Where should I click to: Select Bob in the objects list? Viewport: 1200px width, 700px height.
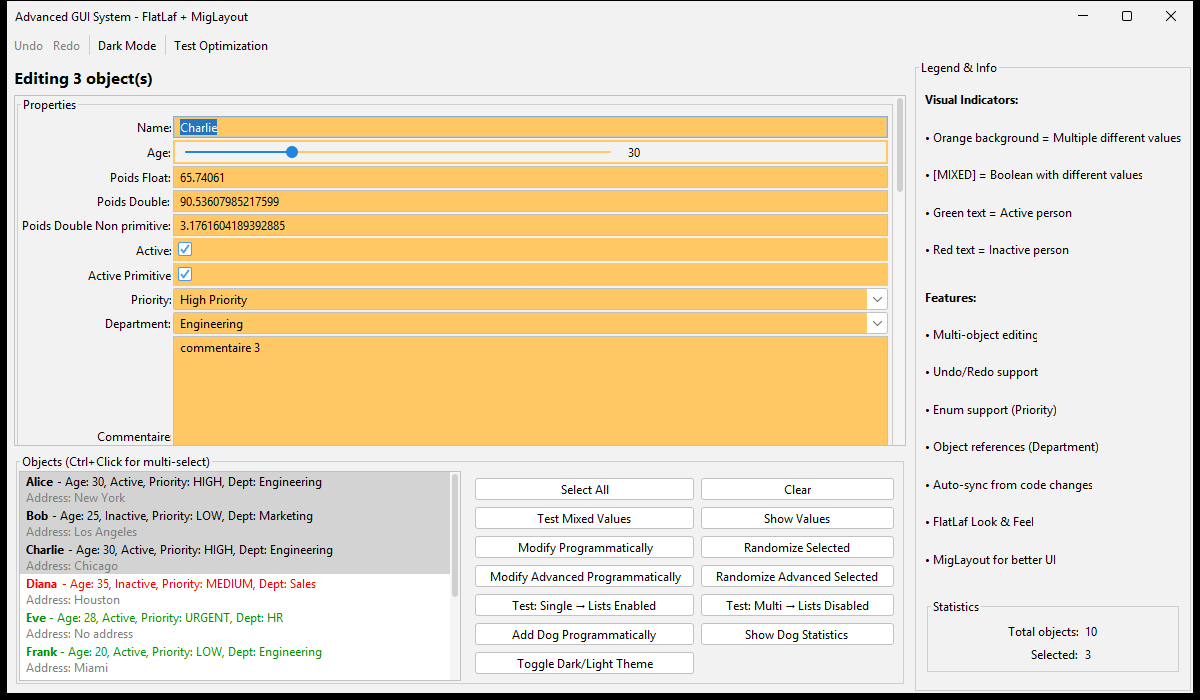236,524
